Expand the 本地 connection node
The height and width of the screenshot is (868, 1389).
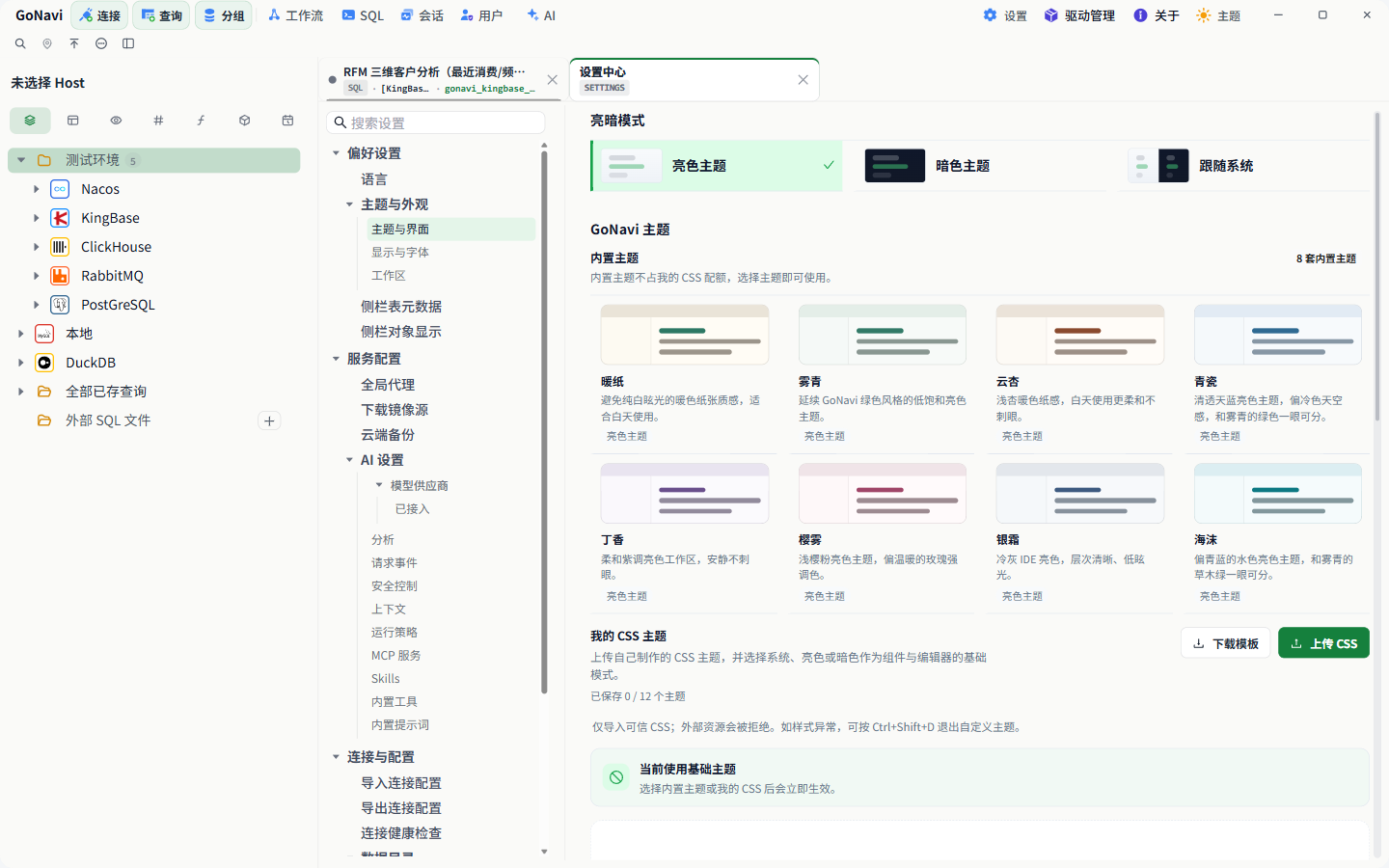(x=21, y=334)
